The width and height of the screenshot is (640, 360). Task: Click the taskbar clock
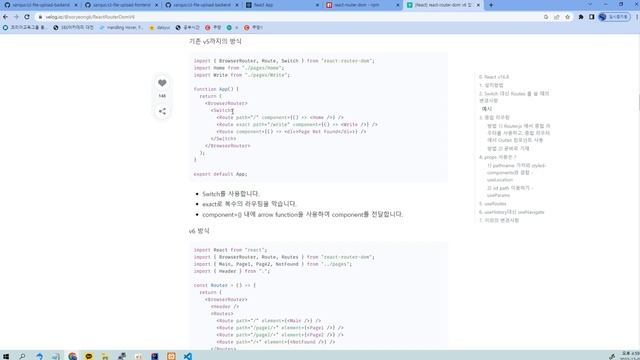point(631,356)
